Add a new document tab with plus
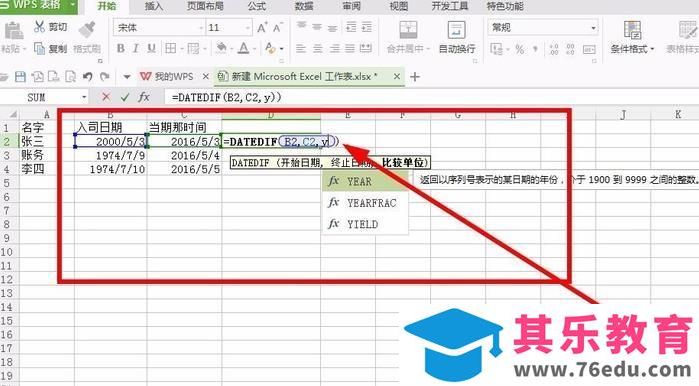 415,77
